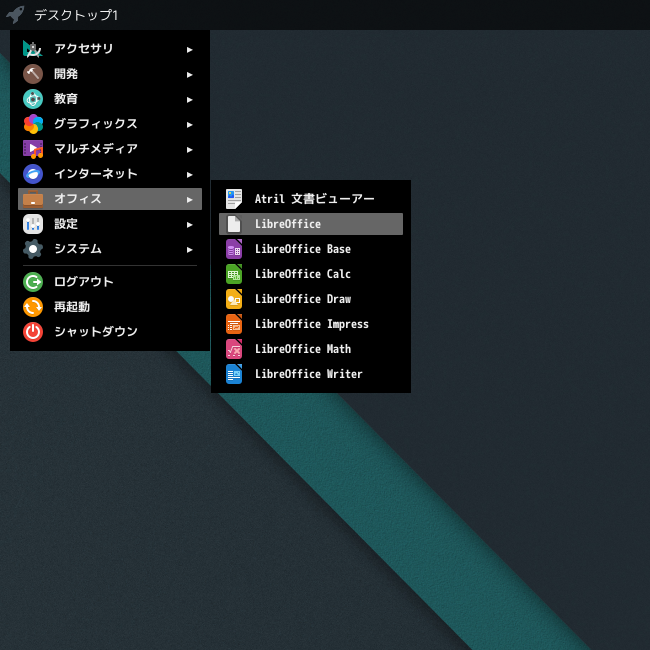Choose ログアウト to log out
The image size is (650, 650).
[x=110, y=282]
